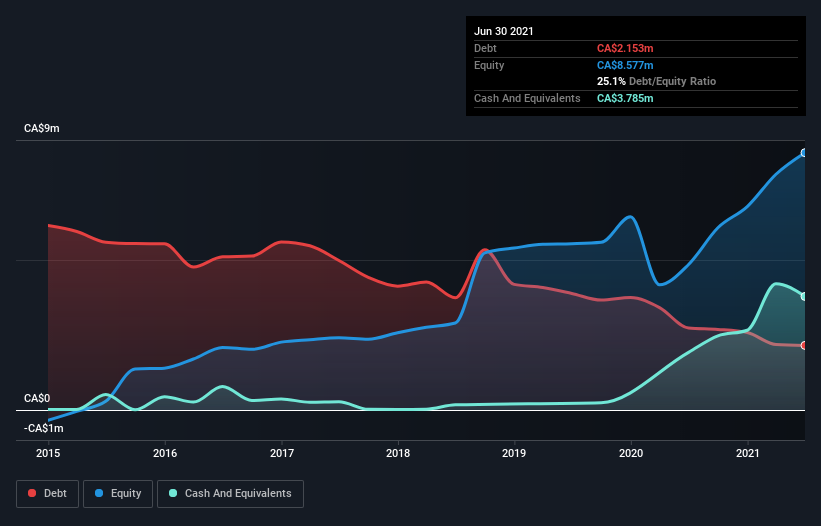Select the 2016 x-axis label
The width and height of the screenshot is (821, 526).
(165, 453)
